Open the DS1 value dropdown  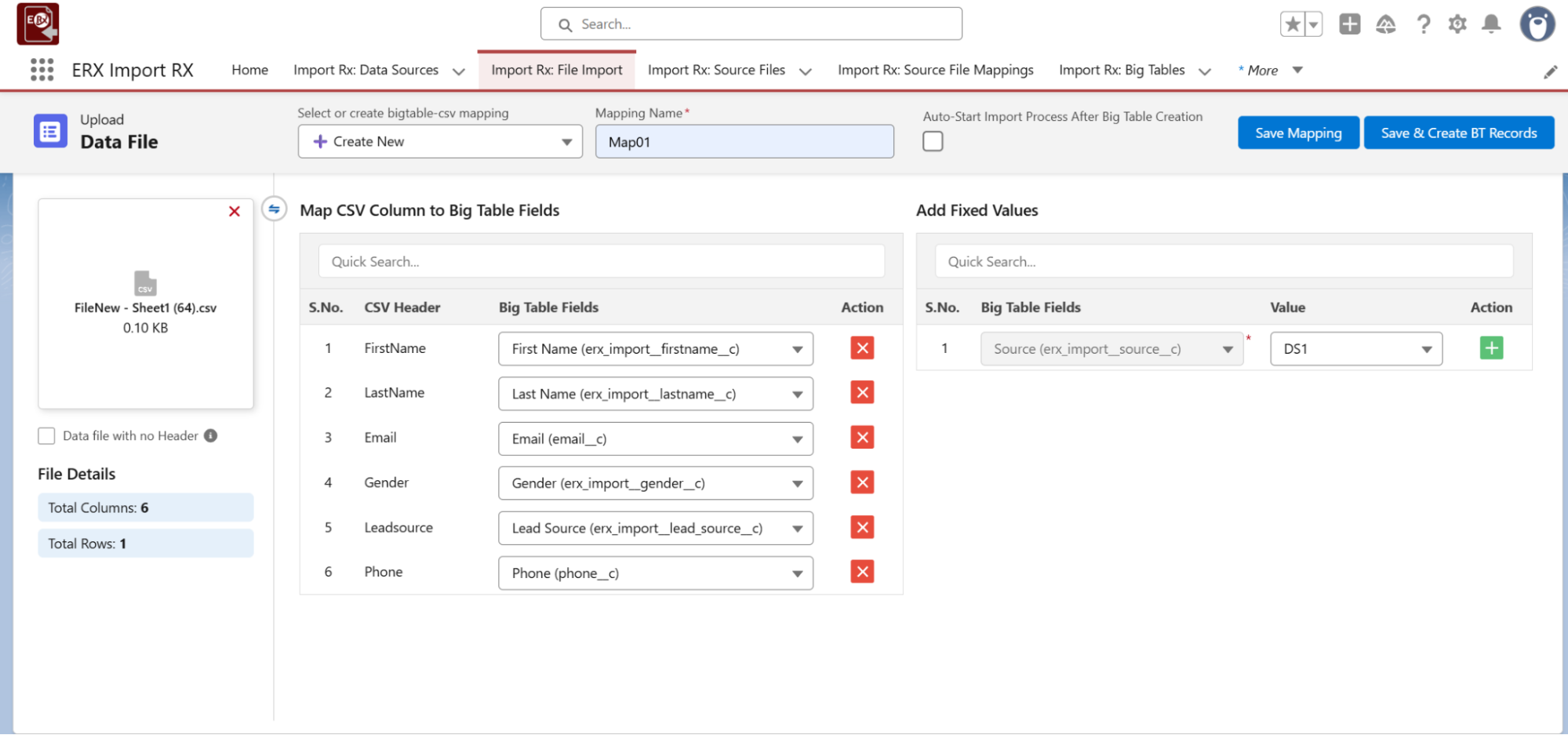1355,349
